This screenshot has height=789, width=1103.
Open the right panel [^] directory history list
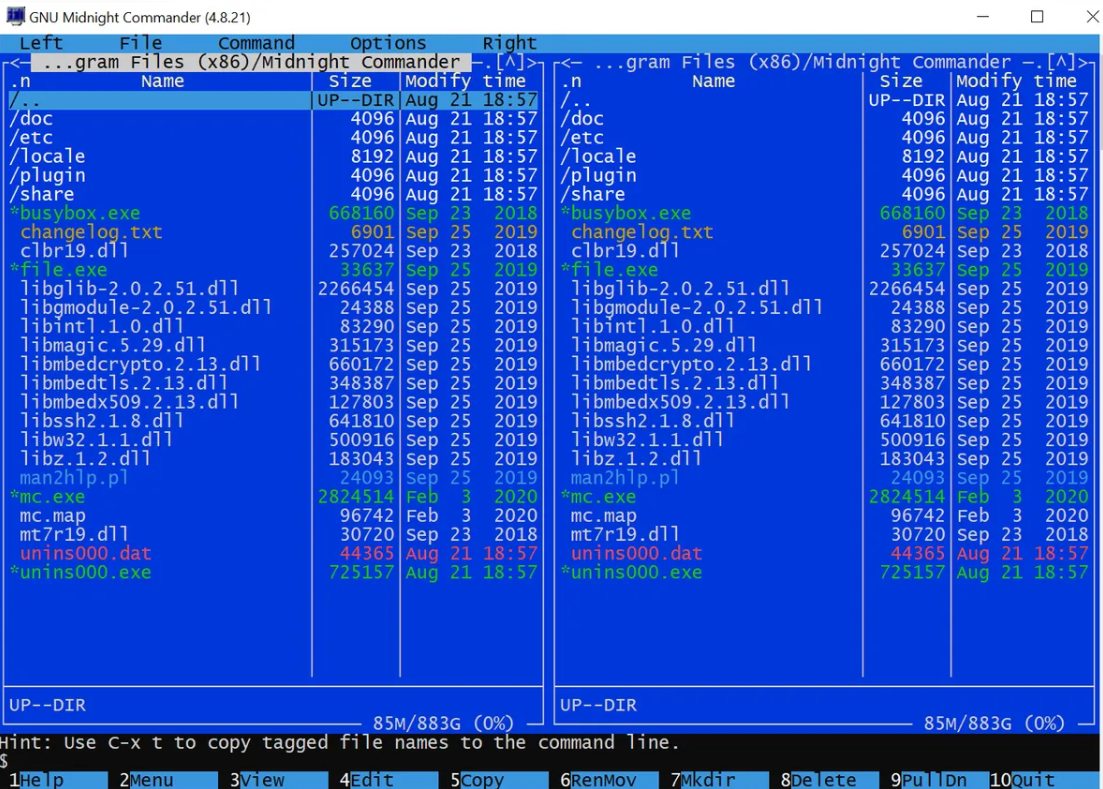click(1061, 63)
